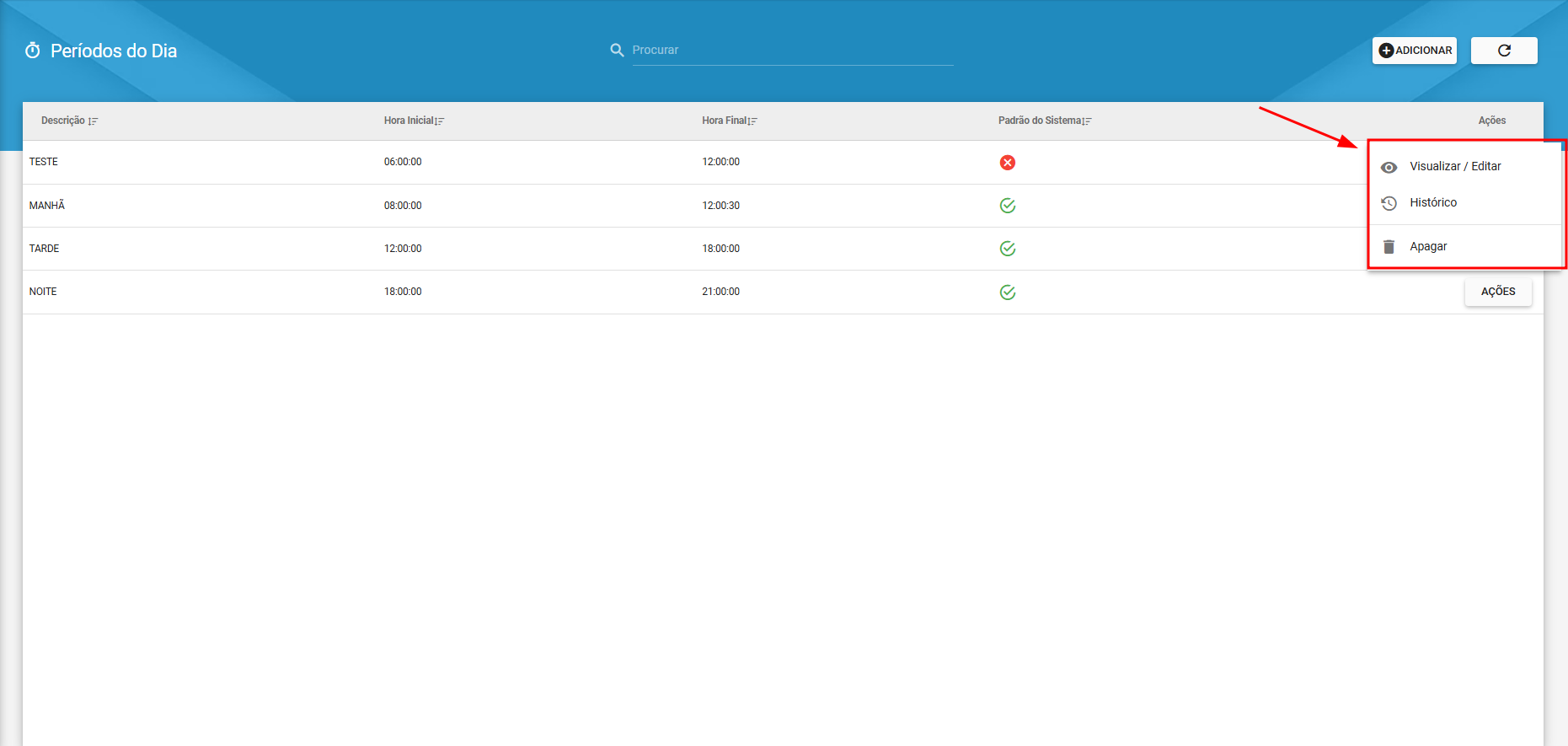Viewport: 1568px width, 746px height.
Task: Click the eye icon in actions menu
Action: 1389,168
